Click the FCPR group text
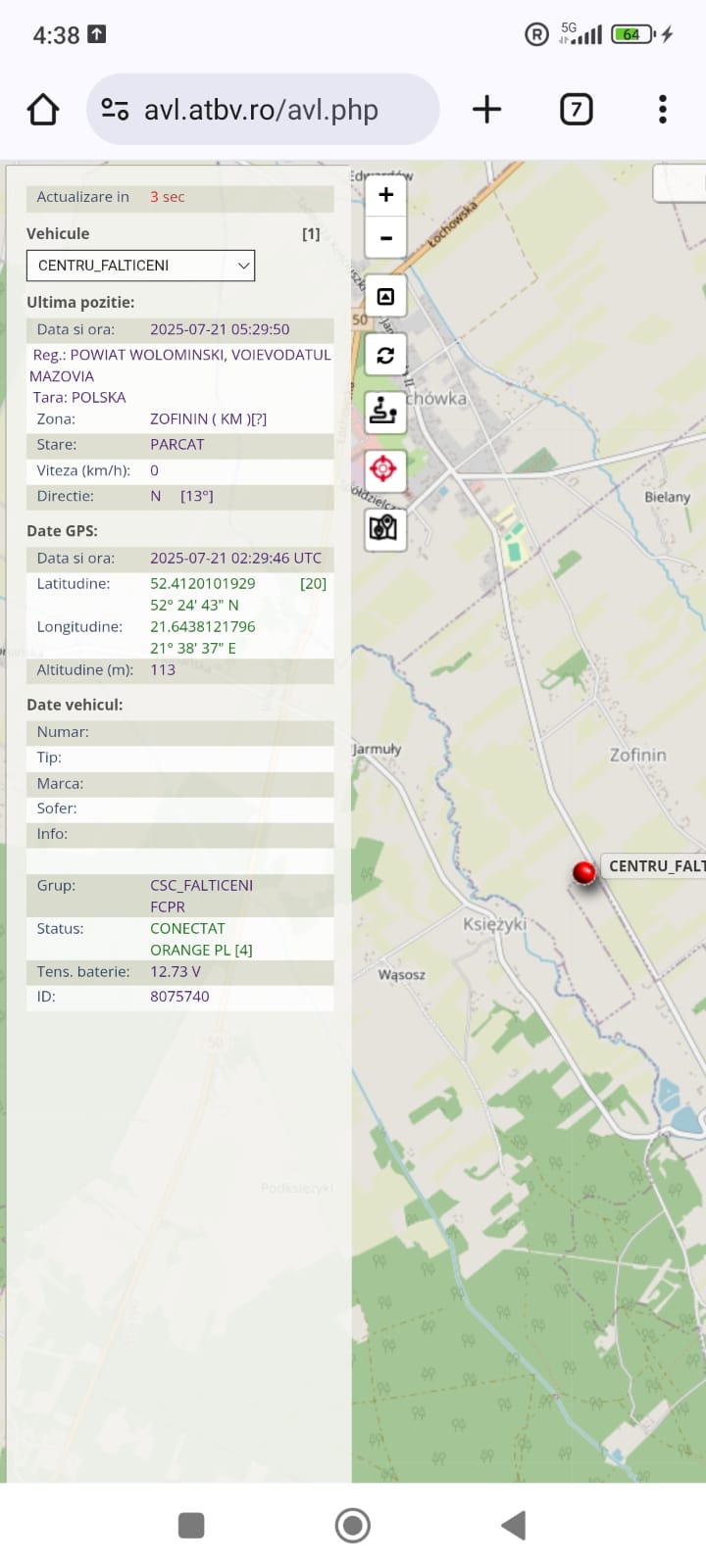706x1568 pixels. (168, 906)
